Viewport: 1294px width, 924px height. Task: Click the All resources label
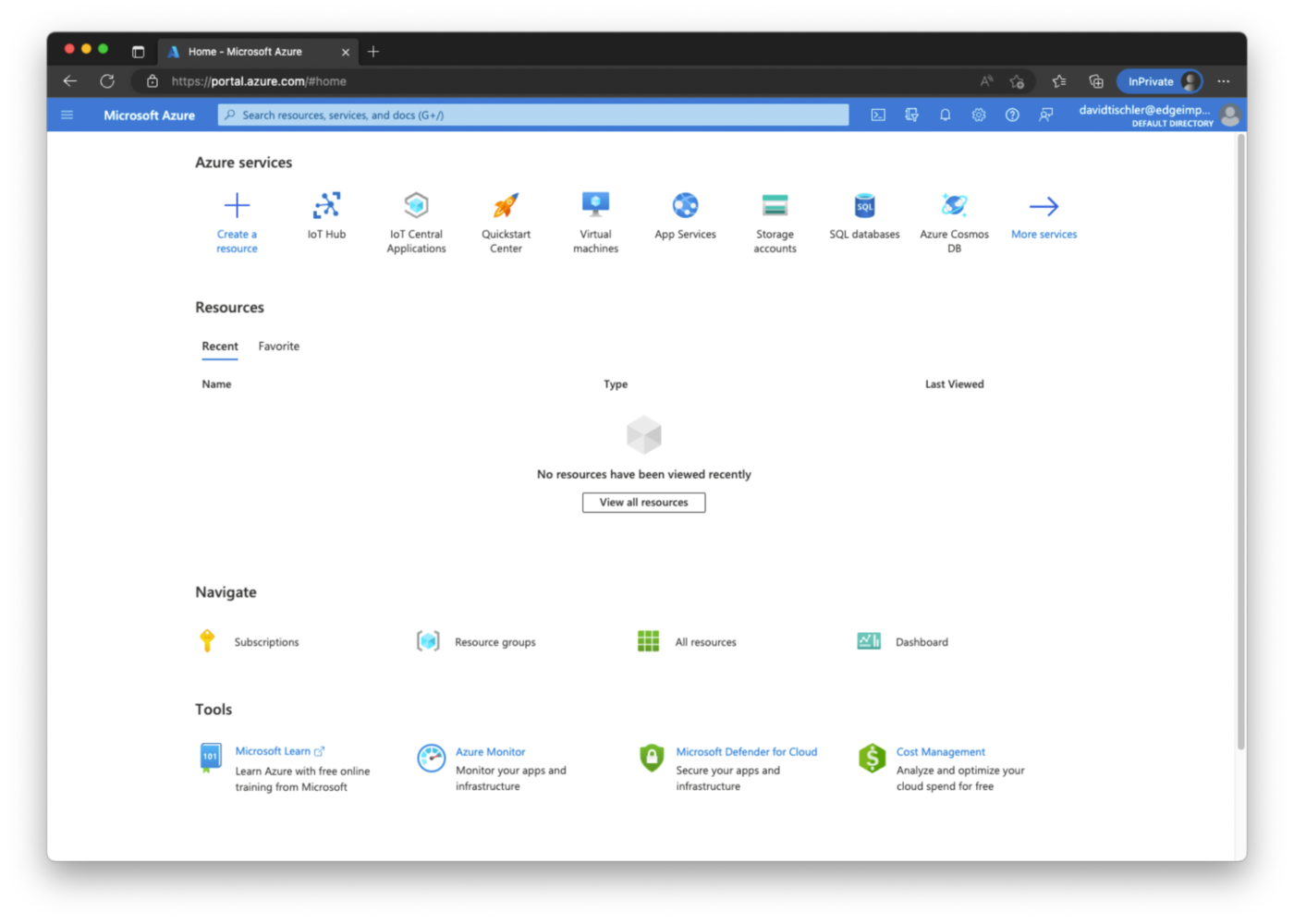click(705, 642)
